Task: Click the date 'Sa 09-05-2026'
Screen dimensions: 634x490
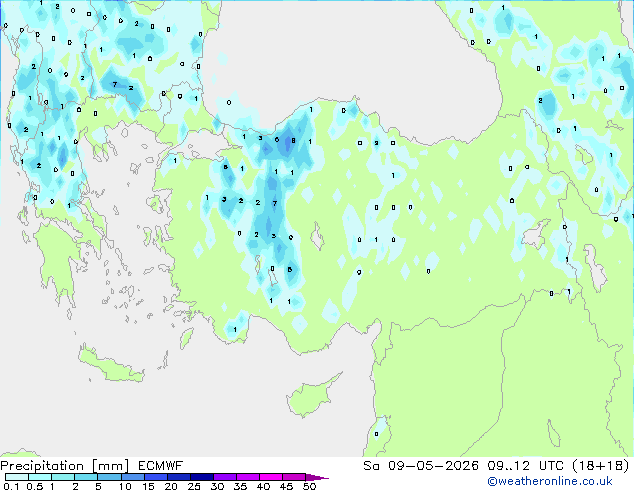Action: pyautogui.click(x=421, y=466)
